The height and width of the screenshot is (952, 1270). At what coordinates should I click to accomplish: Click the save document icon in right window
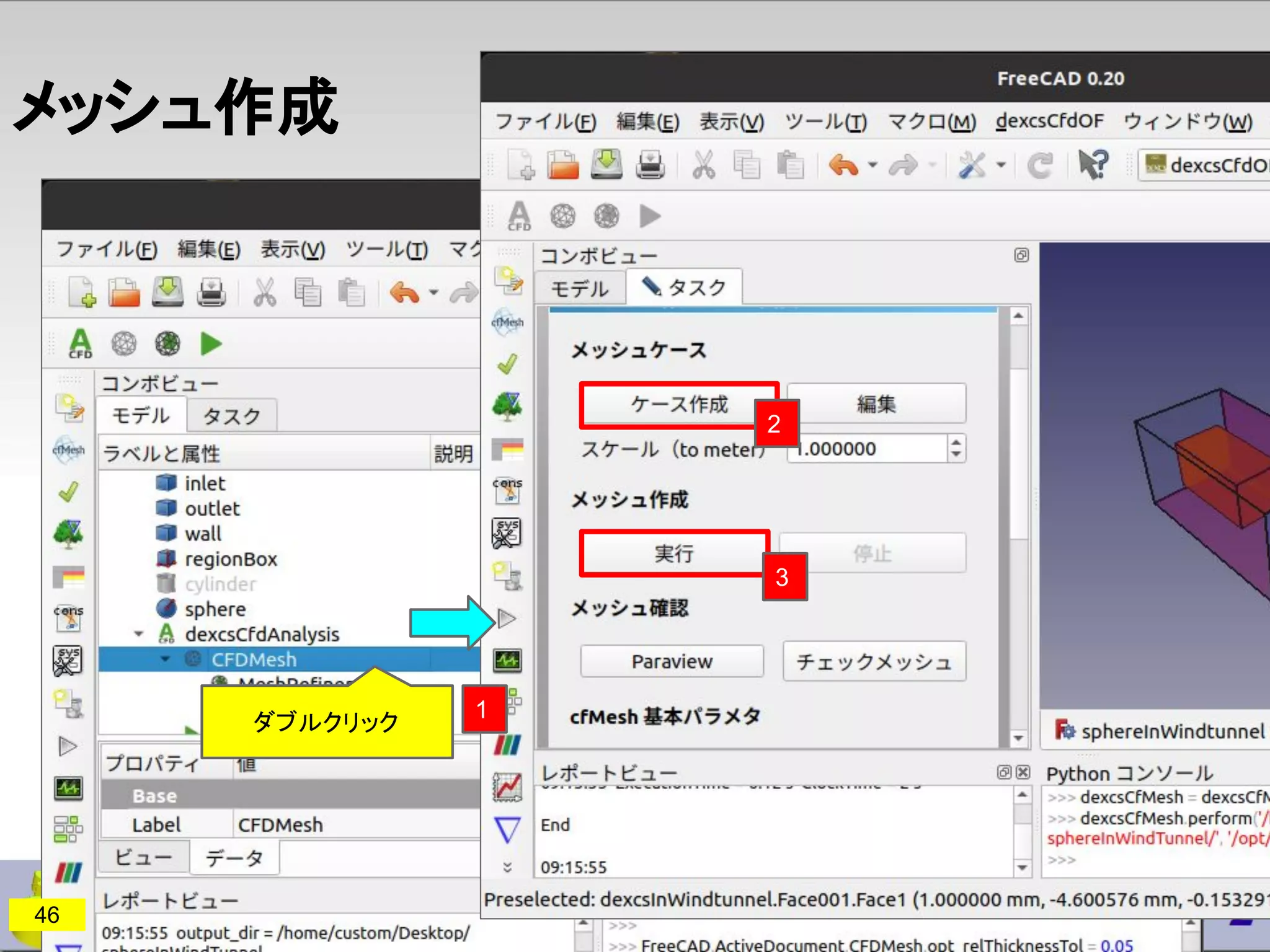click(x=606, y=165)
